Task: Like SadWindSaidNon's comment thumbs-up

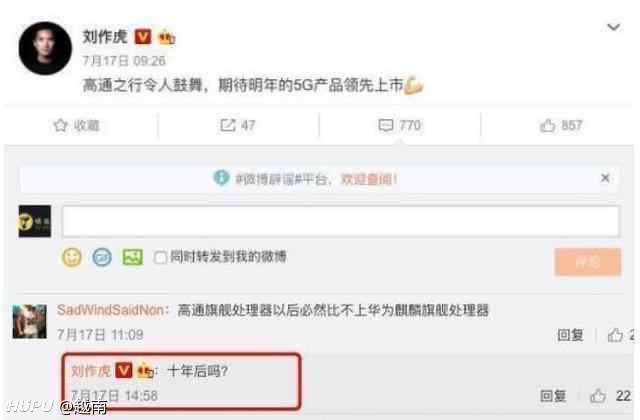Action: tap(615, 335)
